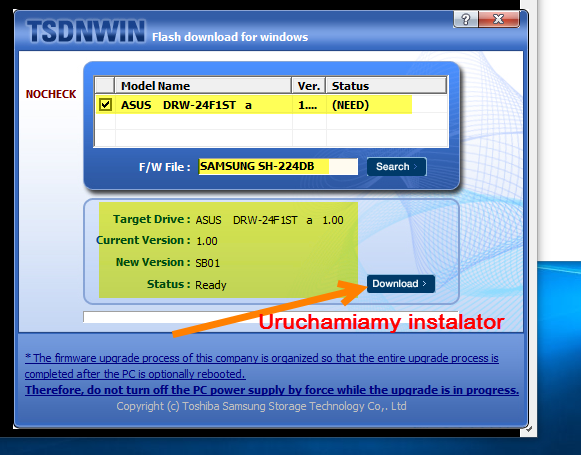Click the Target Drive ASUS DRW-24F1ST value
This screenshot has width=581, height=455.
pos(269,220)
